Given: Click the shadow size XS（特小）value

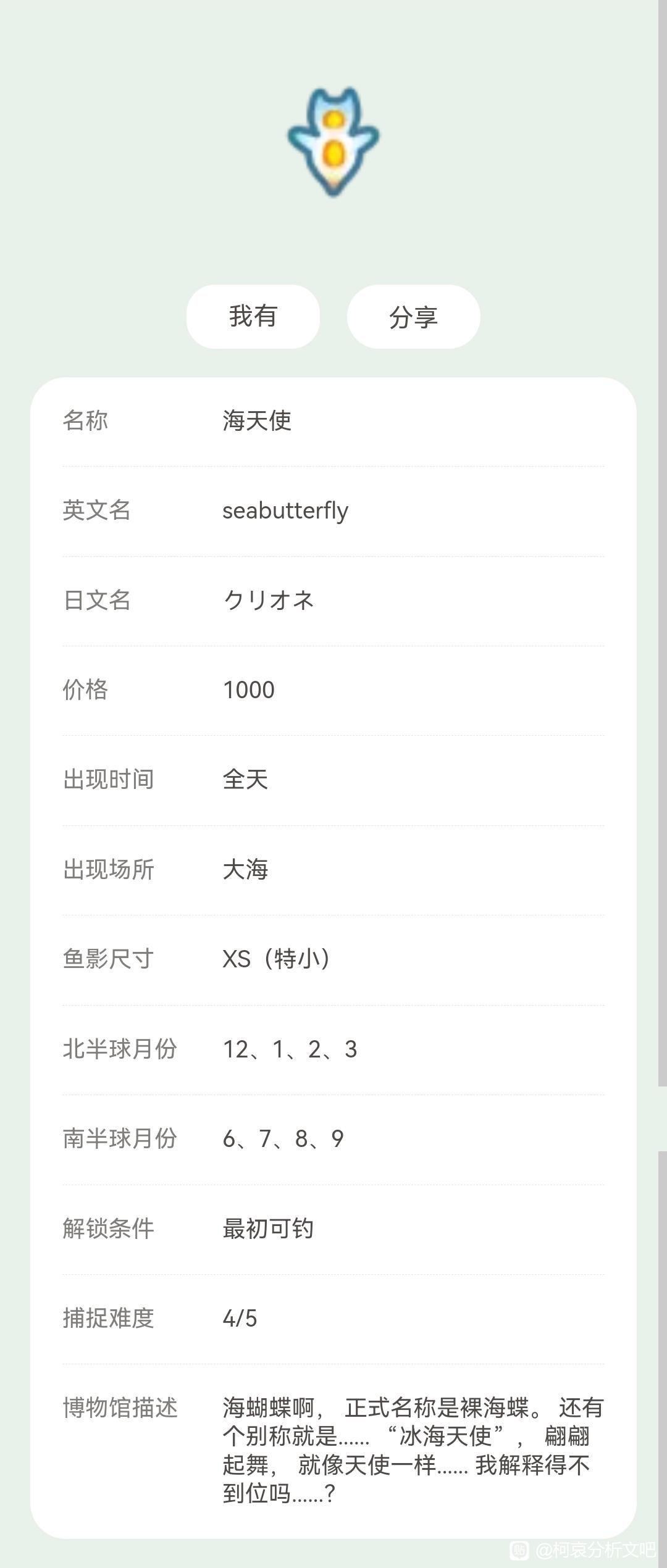Looking at the screenshot, I should pos(276,959).
